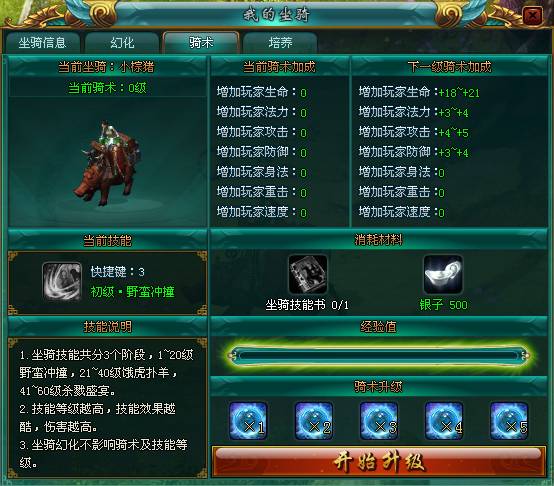Click the 增加玩家生命 +18~+21 bonus row

click(x=419, y=93)
